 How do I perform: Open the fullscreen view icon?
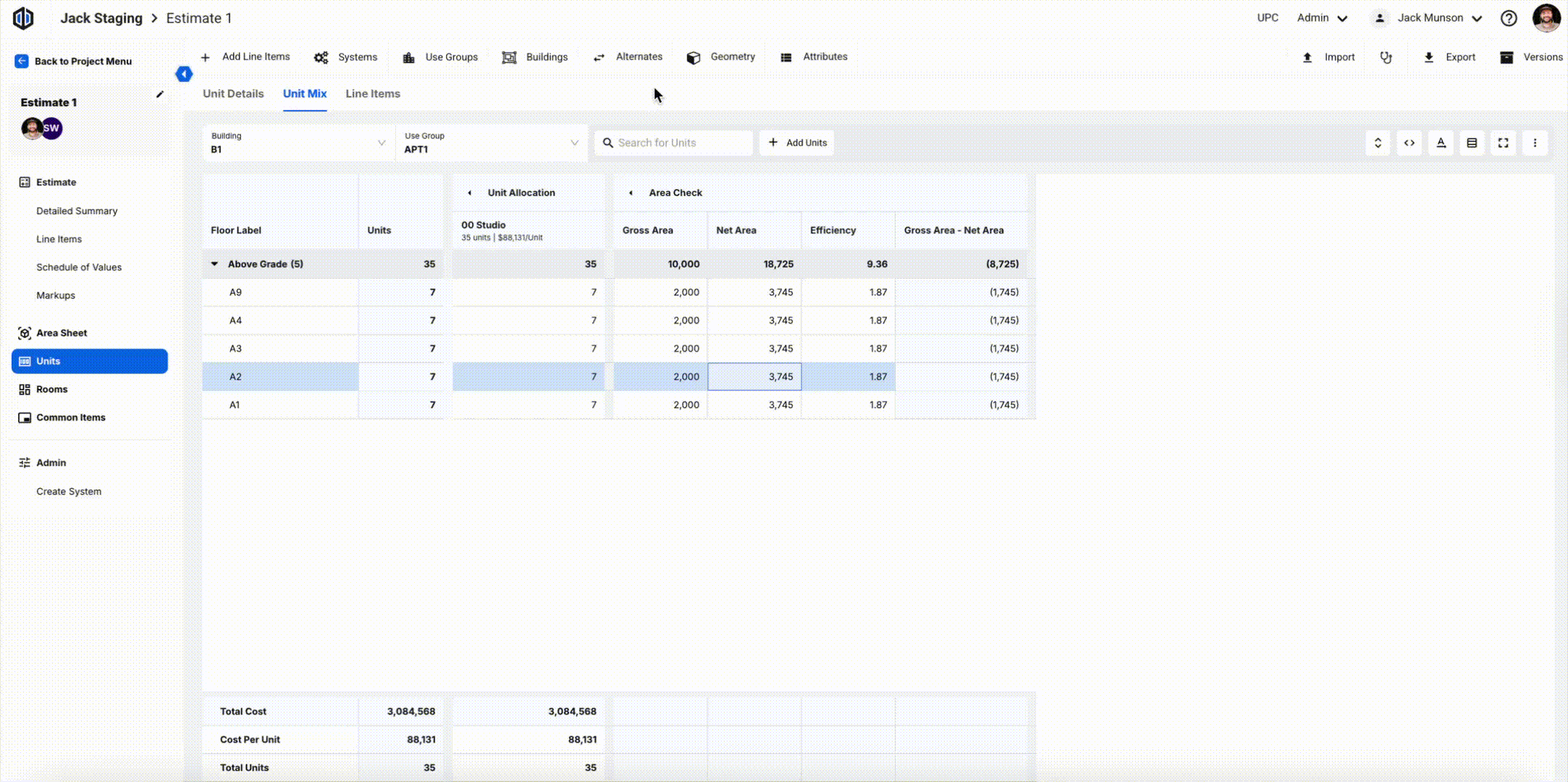click(1503, 143)
